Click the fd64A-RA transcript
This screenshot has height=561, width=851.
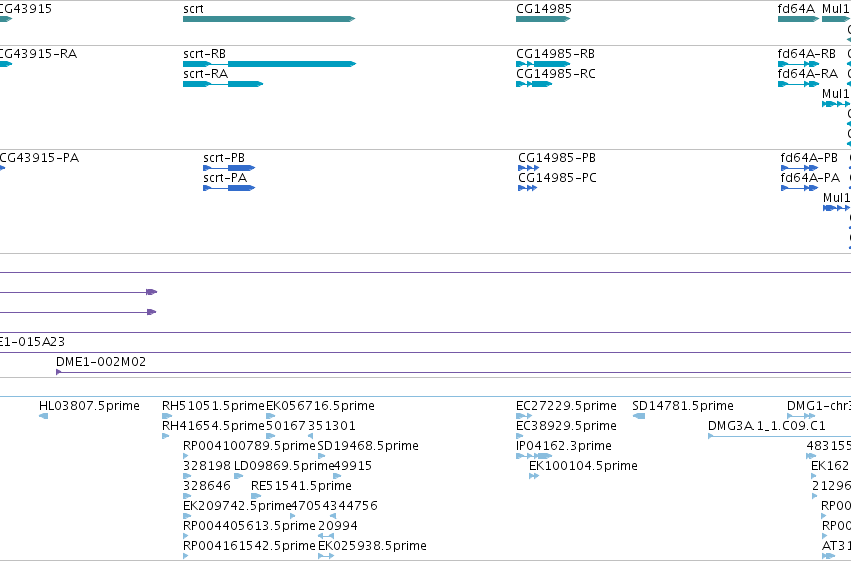coord(798,84)
